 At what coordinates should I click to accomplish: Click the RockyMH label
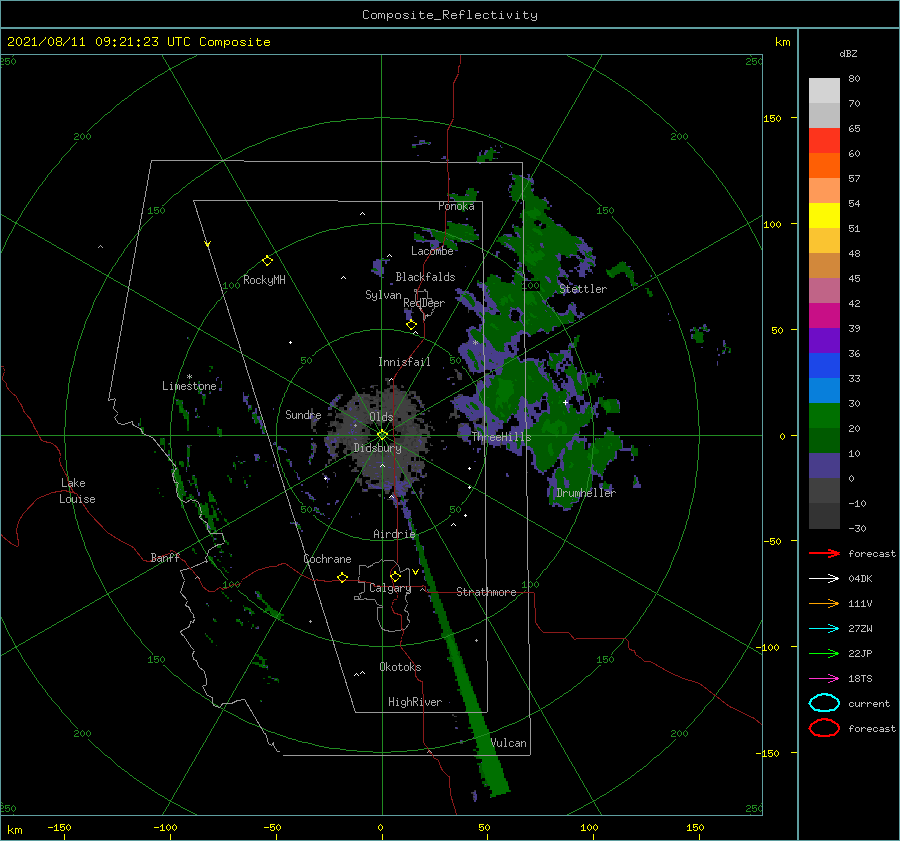pos(264,280)
